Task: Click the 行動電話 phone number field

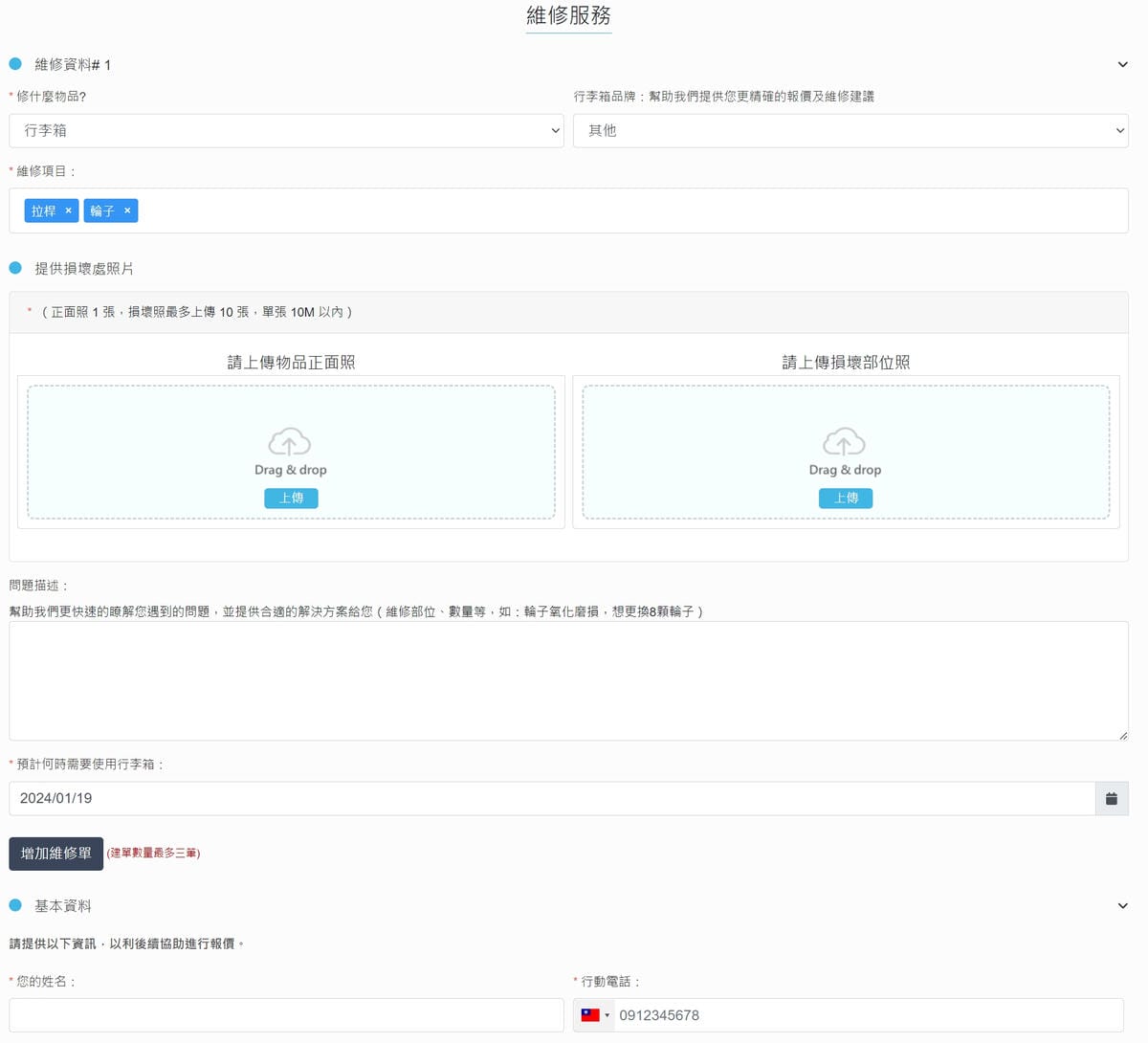Action: click(869, 1015)
